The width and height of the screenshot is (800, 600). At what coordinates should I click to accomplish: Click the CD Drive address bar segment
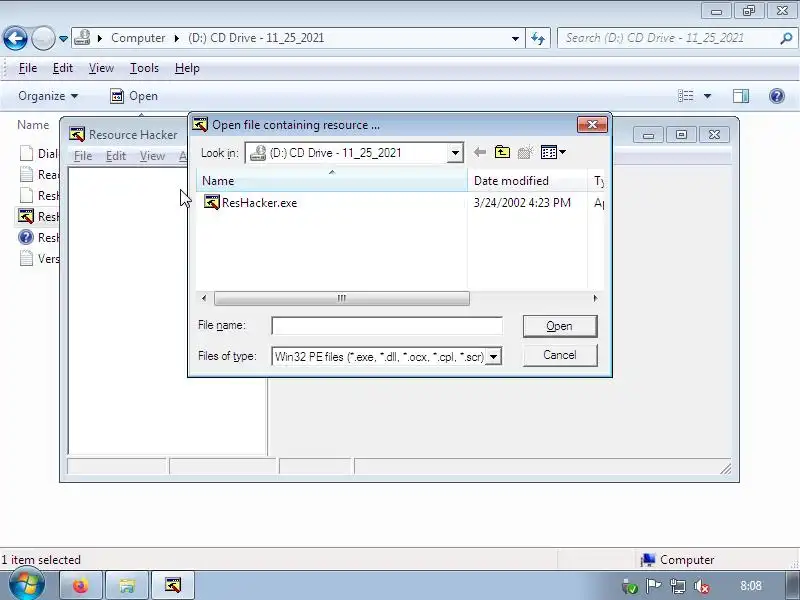point(256,38)
